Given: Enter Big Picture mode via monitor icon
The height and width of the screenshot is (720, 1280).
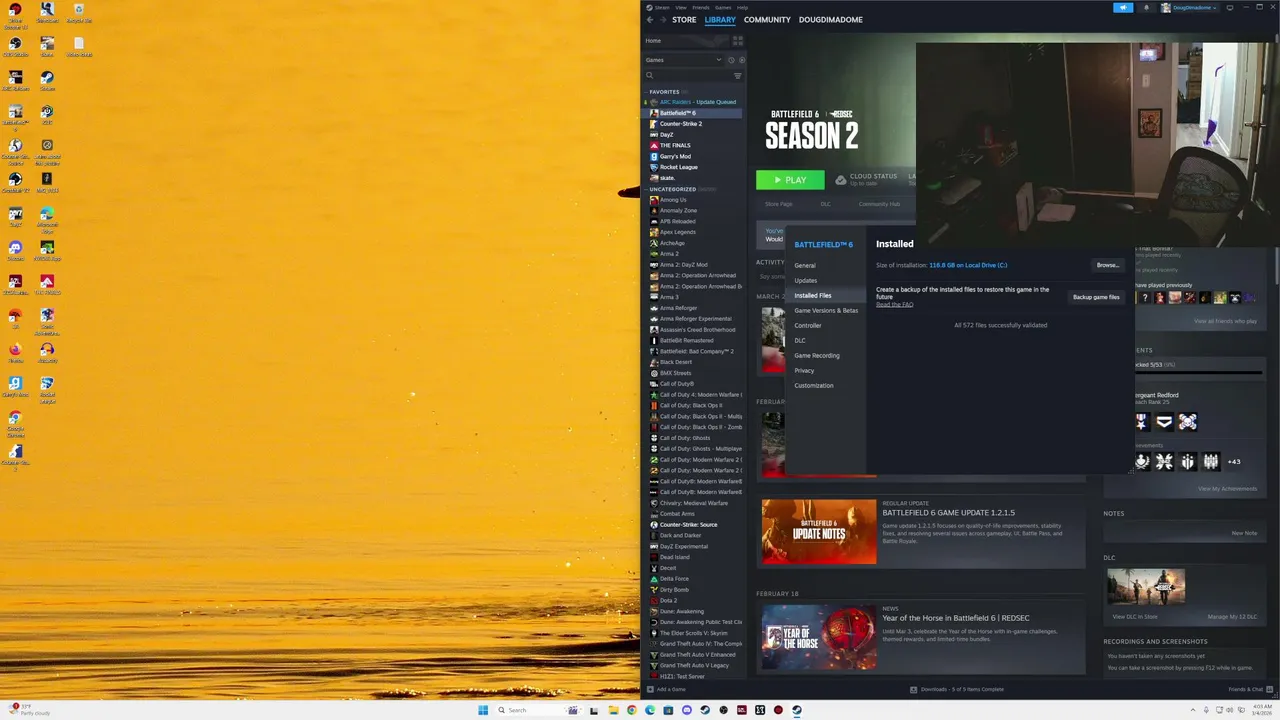Looking at the screenshot, I should pos(1228,7).
